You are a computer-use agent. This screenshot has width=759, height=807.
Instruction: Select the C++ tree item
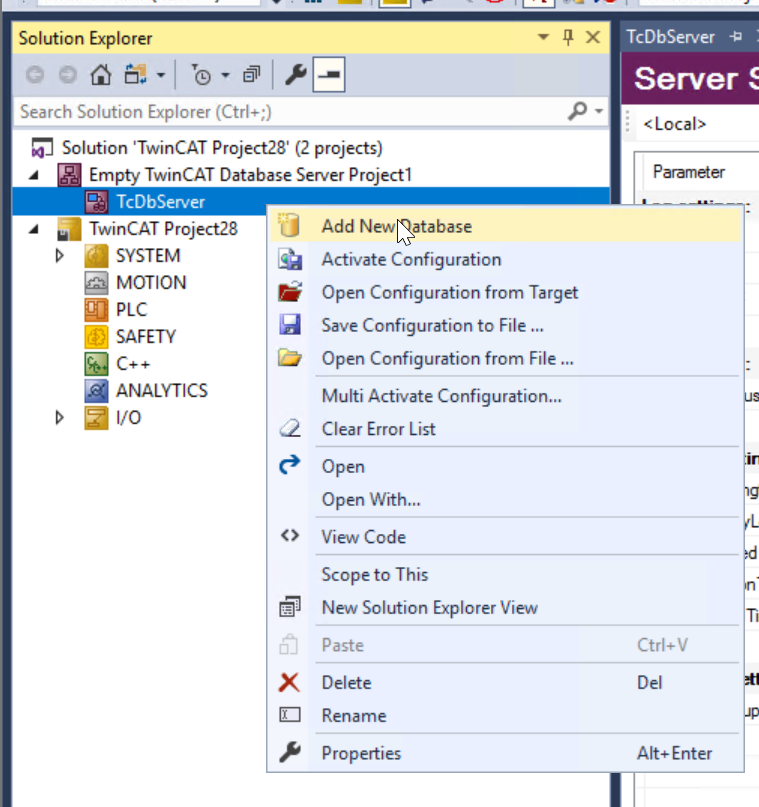tap(133, 363)
